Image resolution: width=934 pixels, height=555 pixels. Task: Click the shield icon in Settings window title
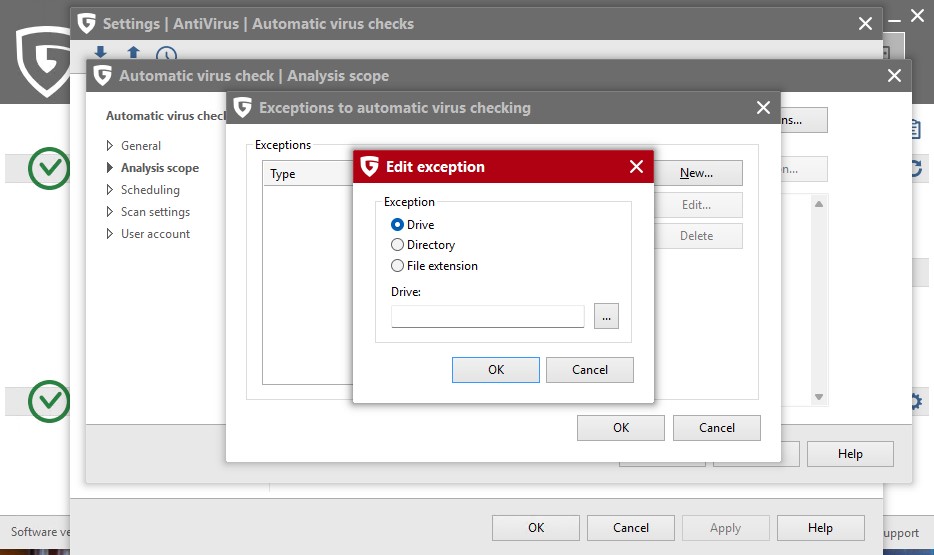[x=86, y=24]
